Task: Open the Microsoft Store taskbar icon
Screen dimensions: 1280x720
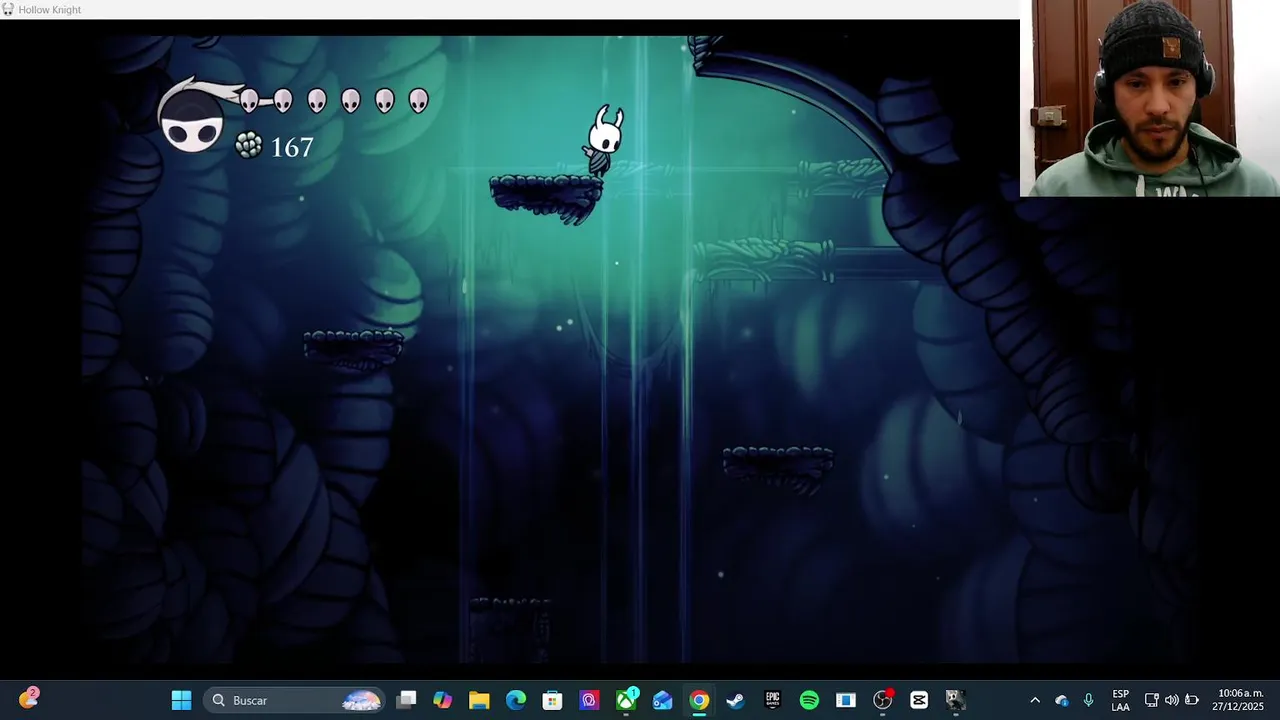Action: [x=552, y=700]
